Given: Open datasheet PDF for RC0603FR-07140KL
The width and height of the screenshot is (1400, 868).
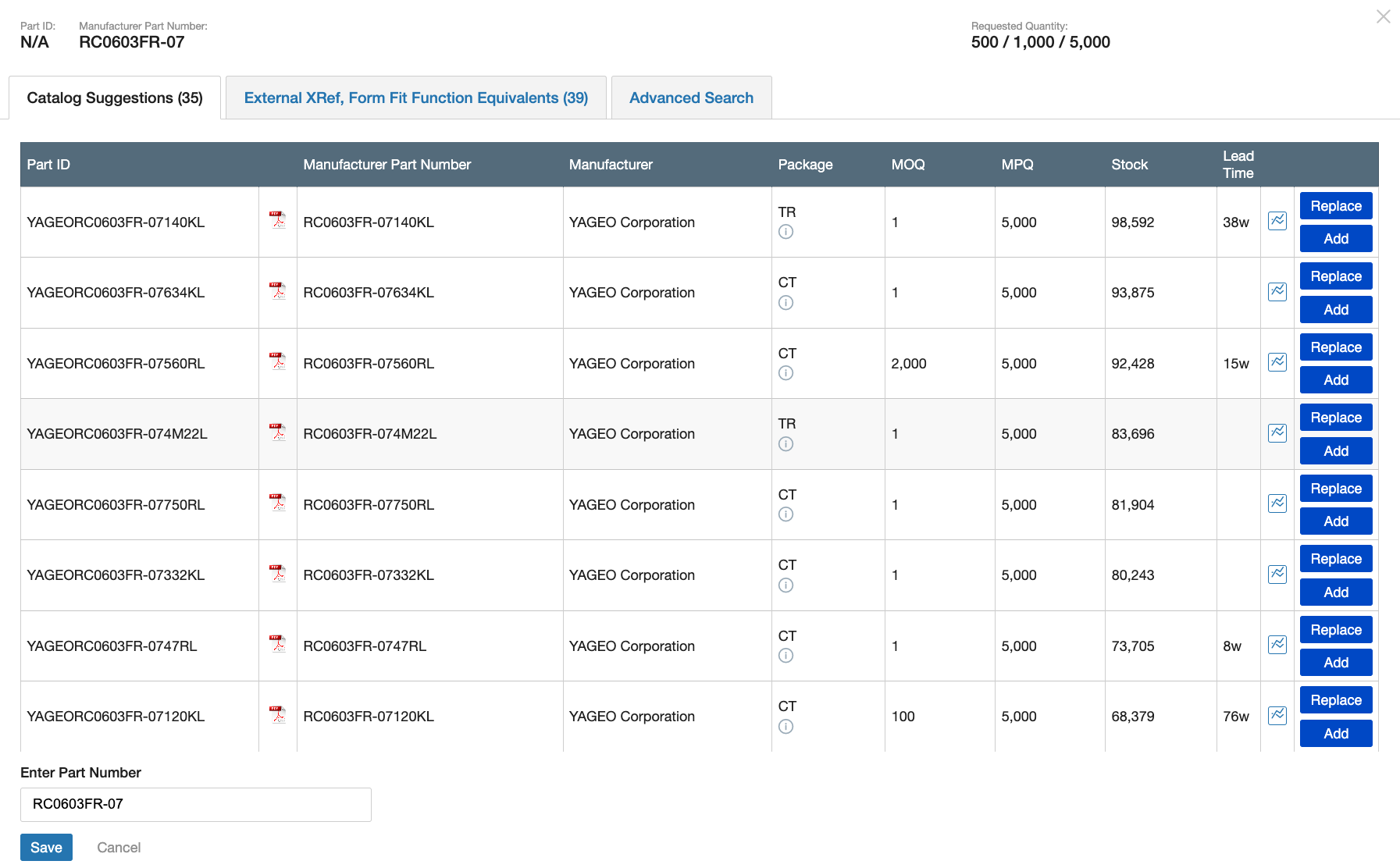Looking at the screenshot, I should tap(277, 219).
